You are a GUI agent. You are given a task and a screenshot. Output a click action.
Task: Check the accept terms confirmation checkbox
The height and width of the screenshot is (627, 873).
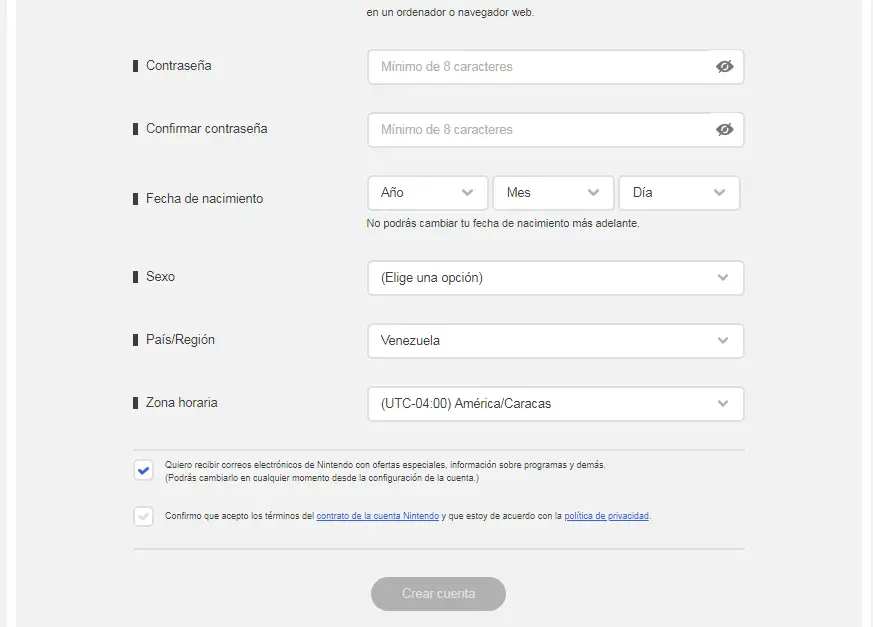click(144, 517)
